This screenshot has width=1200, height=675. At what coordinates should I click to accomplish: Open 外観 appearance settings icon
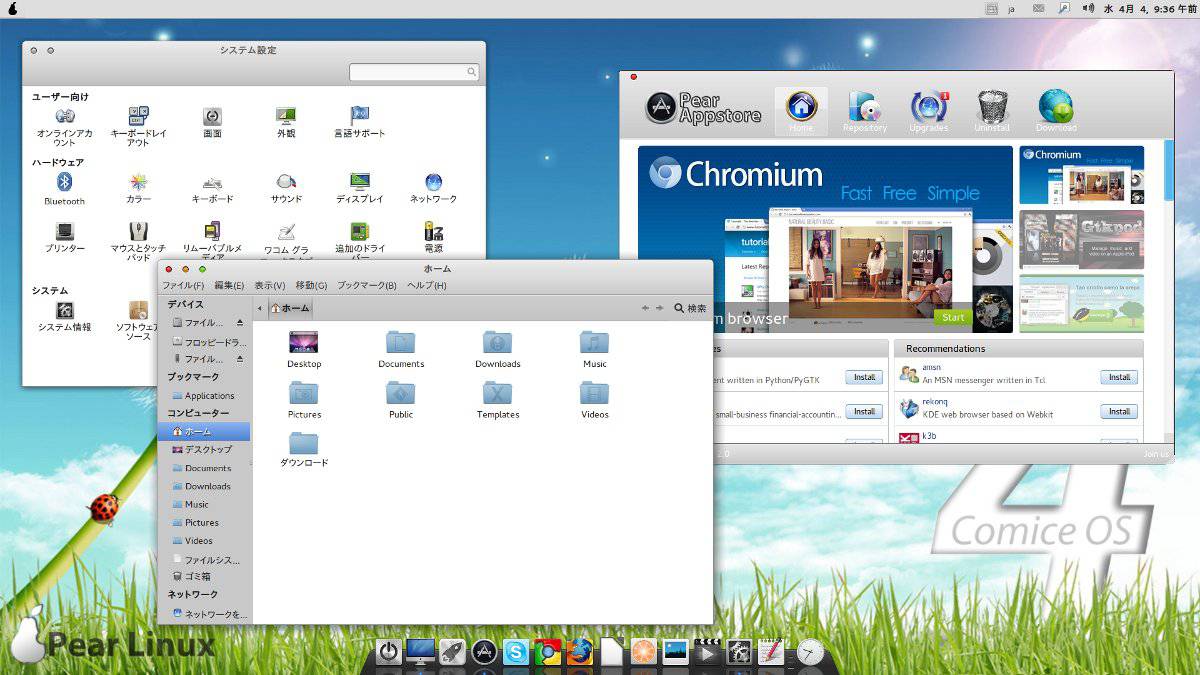(x=286, y=122)
